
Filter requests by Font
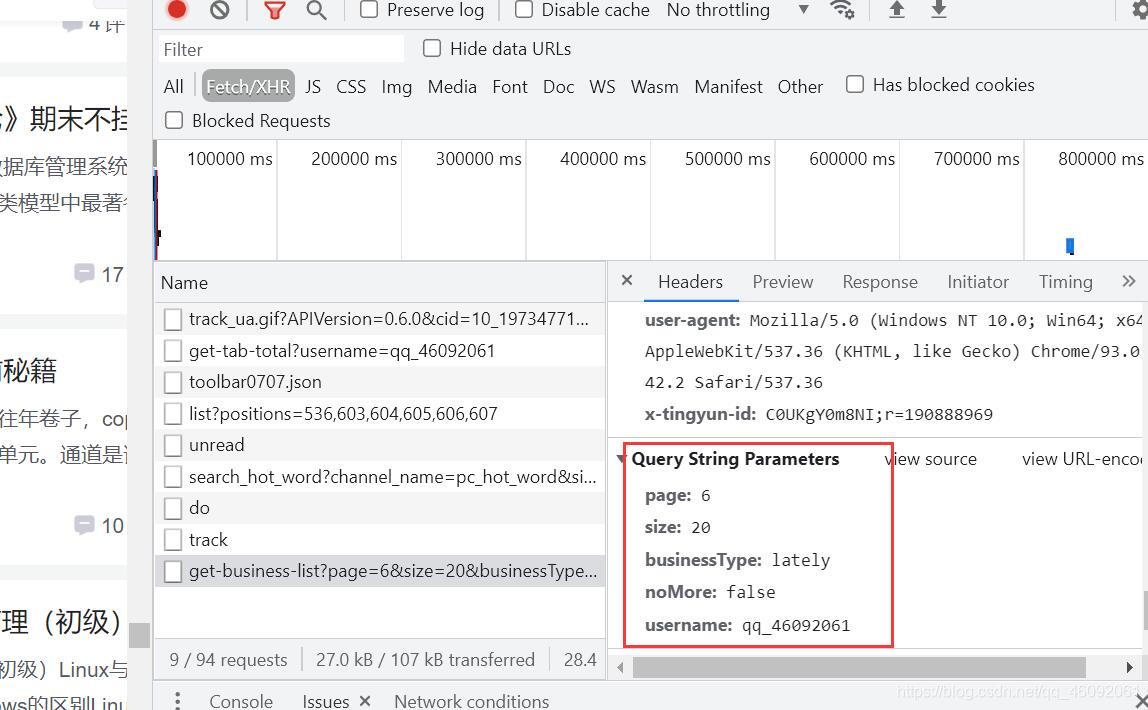click(x=510, y=86)
